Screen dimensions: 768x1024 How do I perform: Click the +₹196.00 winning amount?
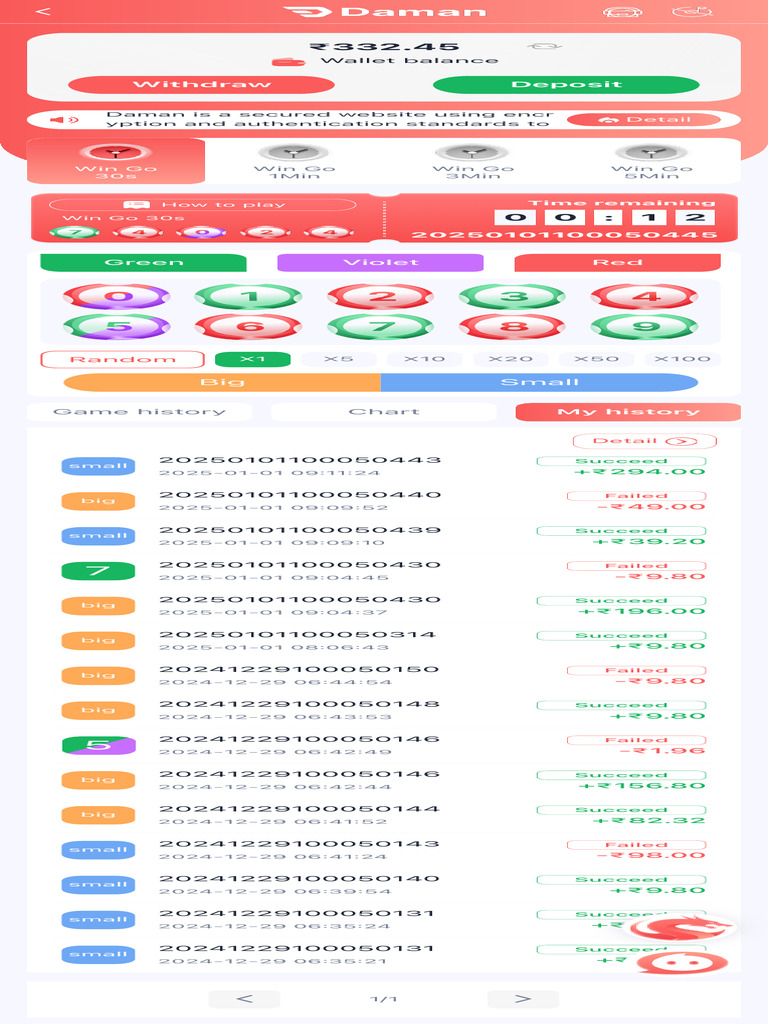coord(641,612)
